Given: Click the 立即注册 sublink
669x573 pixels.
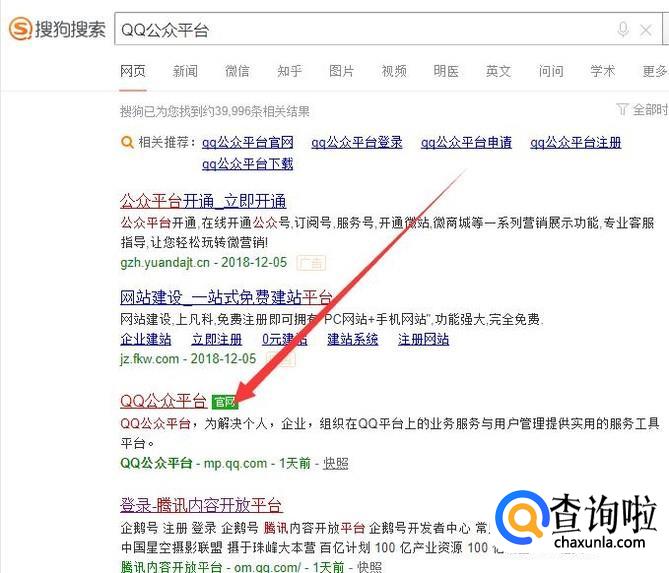Looking at the screenshot, I should tap(217, 339).
